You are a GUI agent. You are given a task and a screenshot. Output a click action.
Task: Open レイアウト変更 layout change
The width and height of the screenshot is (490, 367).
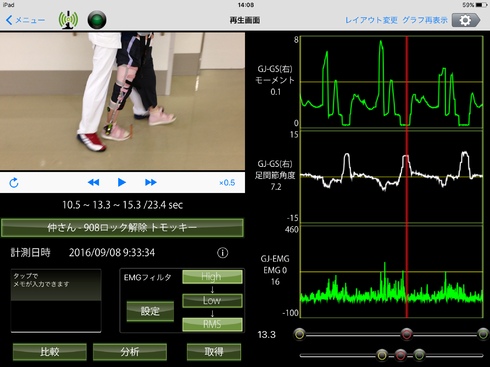click(x=371, y=20)
